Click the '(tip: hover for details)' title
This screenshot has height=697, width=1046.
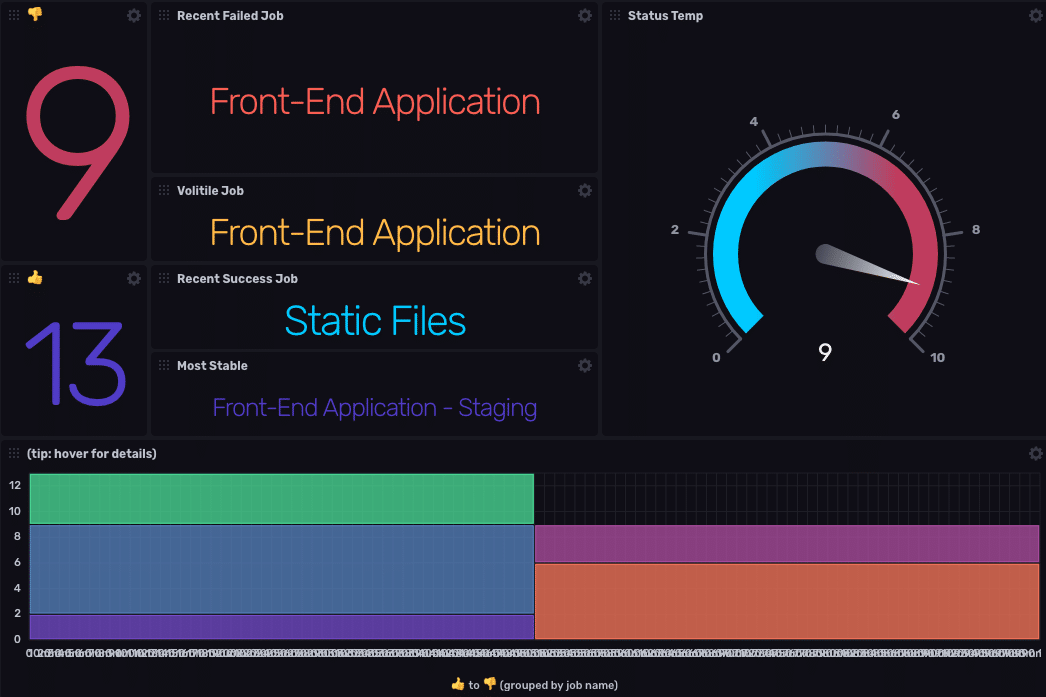pyautogui.click(x=91, y=454)
